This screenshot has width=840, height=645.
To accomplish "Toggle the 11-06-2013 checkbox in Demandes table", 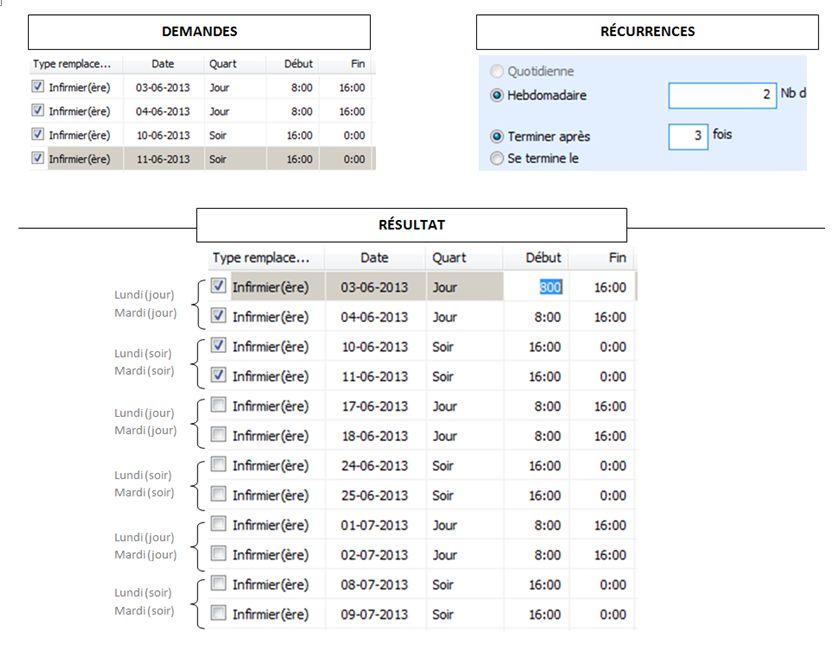I will (x=38, y=158).
